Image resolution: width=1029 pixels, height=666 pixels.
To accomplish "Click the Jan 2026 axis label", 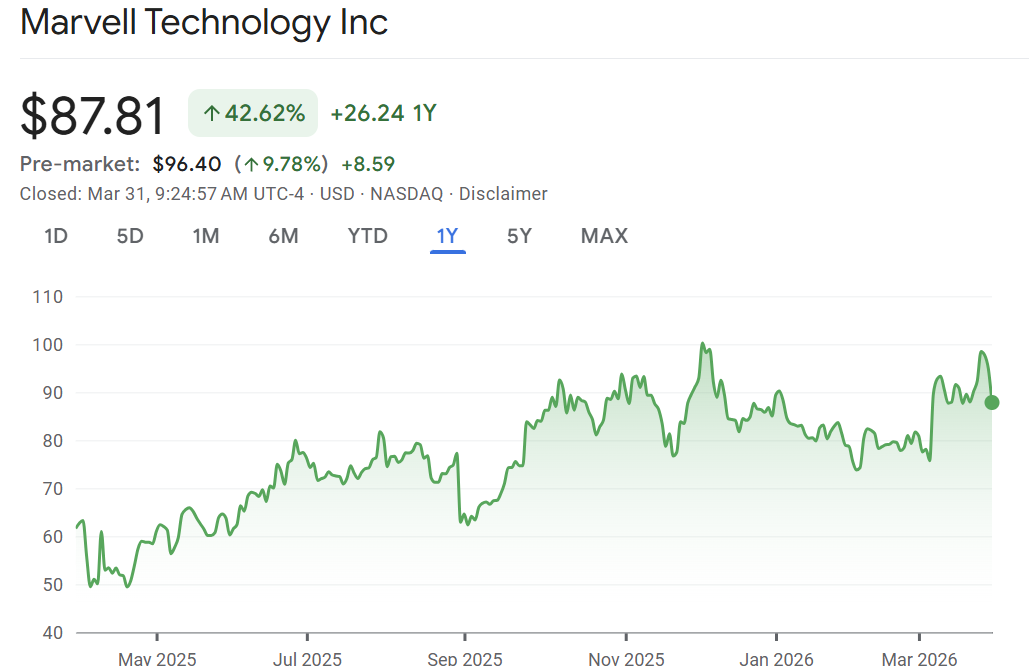I will tap(775, 659).
